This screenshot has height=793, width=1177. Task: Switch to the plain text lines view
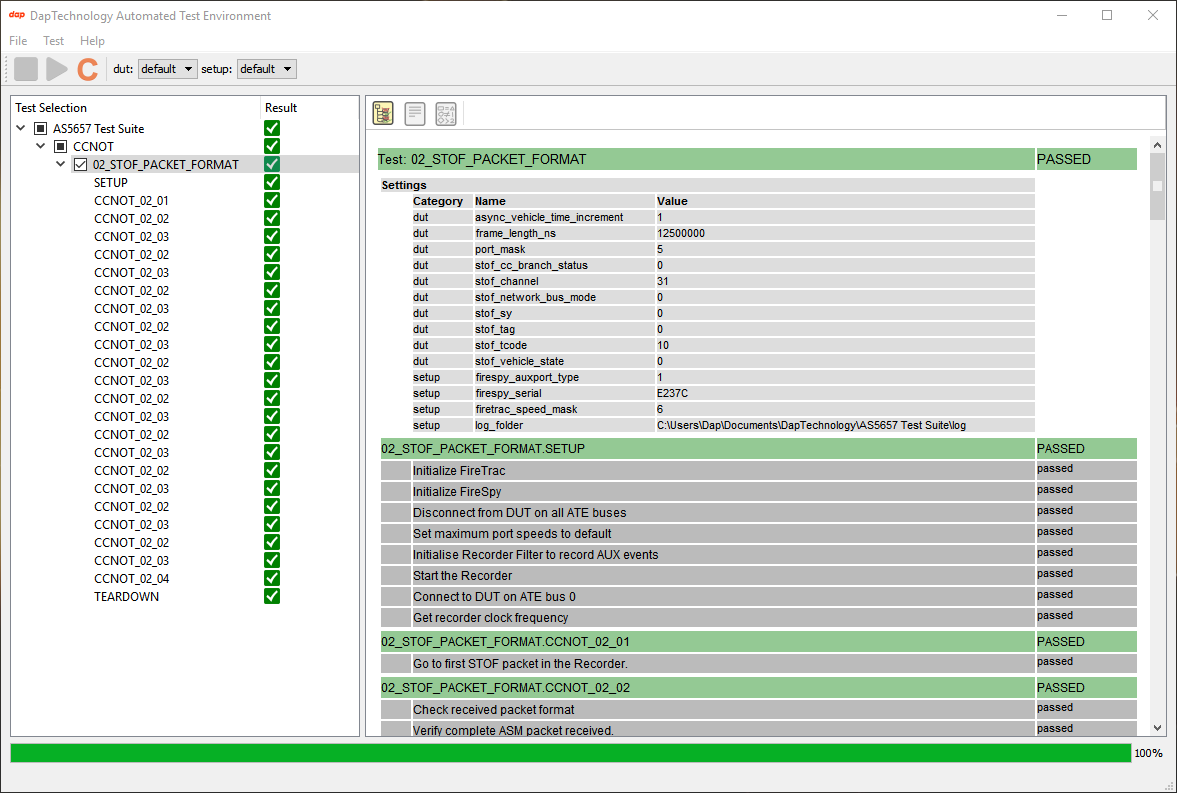(415, 113)
